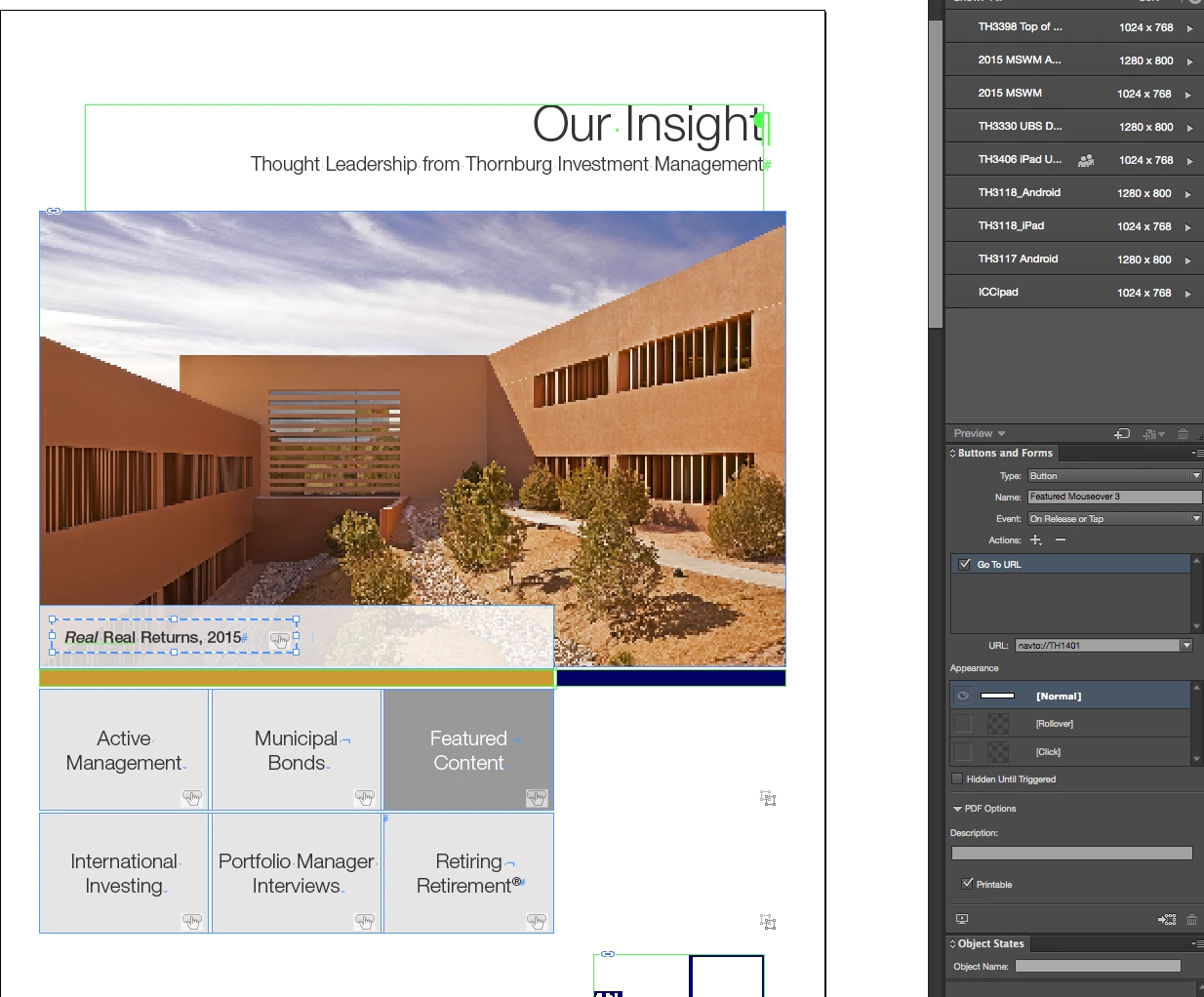
Task: Open Object States panel flyout menu
Action: 1196,943
